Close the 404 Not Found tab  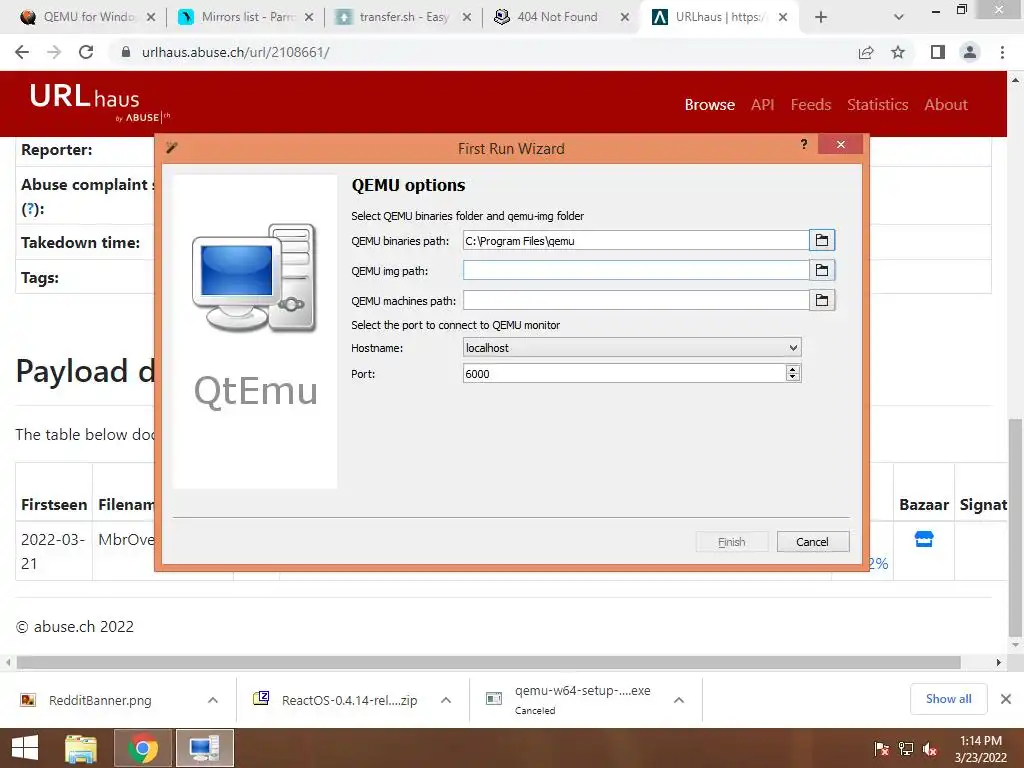624,17
